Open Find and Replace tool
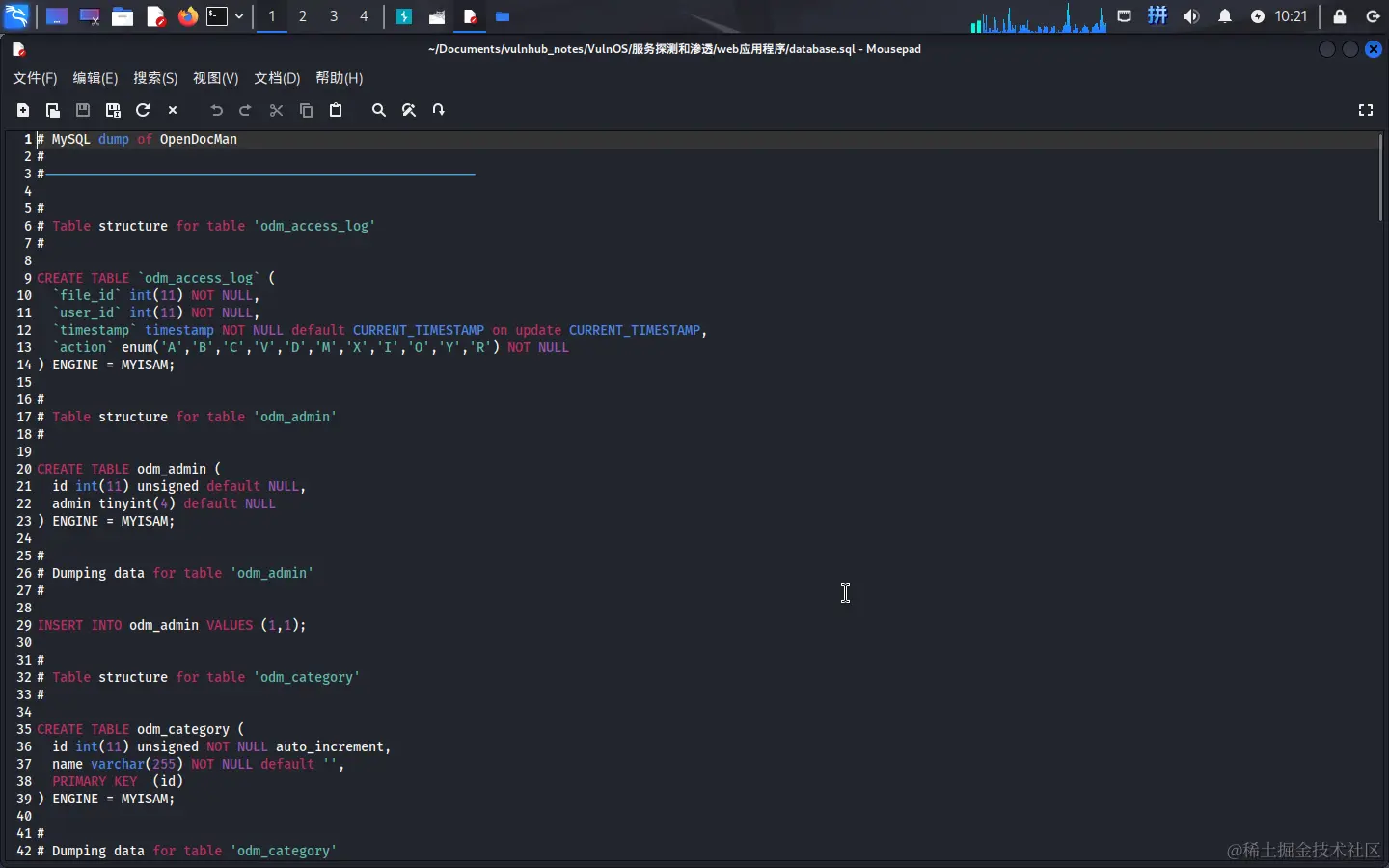The height and width of the screenshot is (868, 1389). coord(409,110)
